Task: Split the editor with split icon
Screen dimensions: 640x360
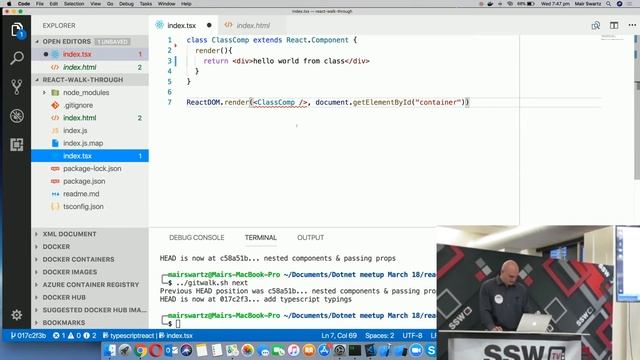Action: pos(614,25)
